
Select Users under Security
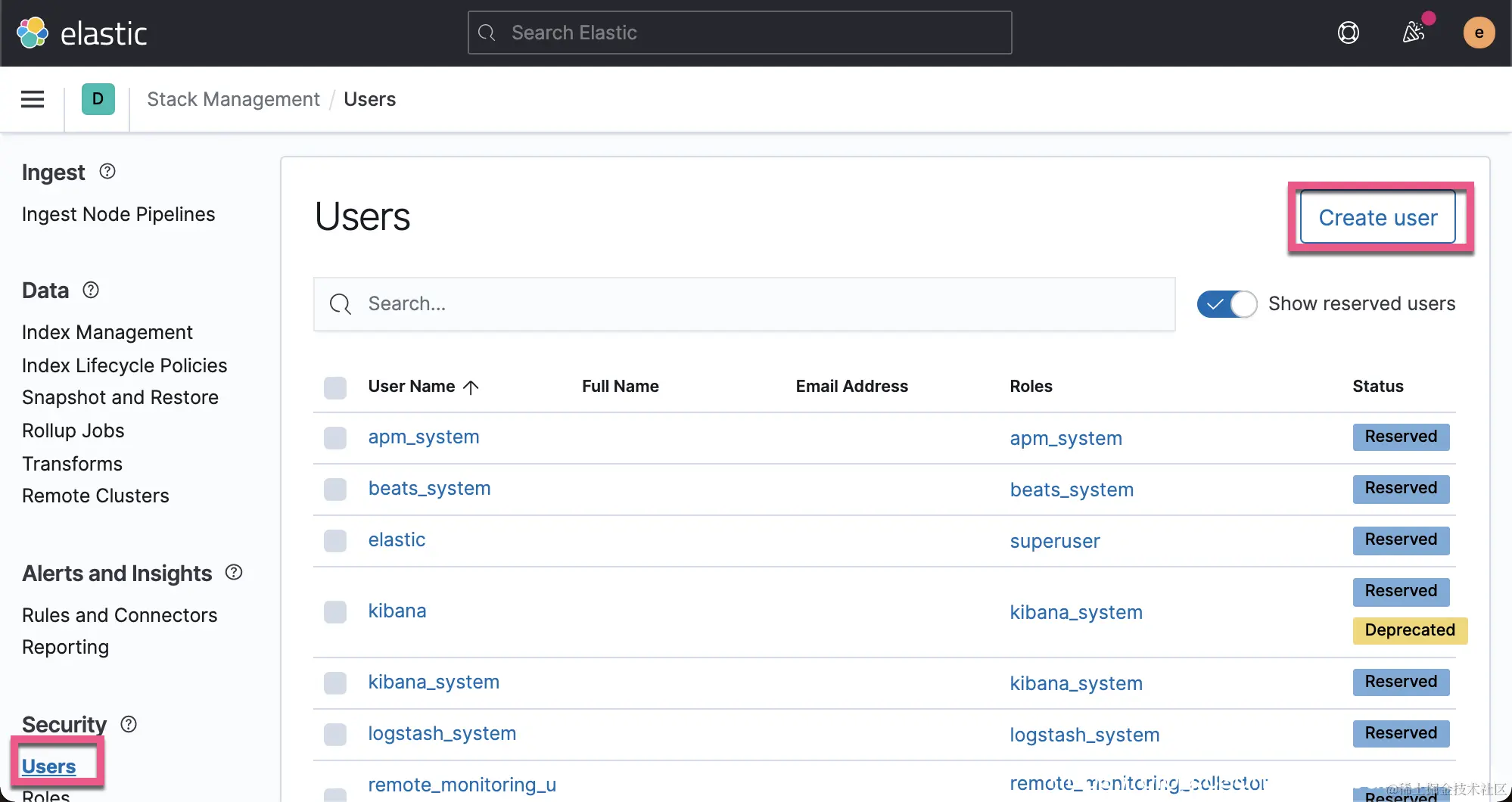pyautogui.click(x=49, y=766)
